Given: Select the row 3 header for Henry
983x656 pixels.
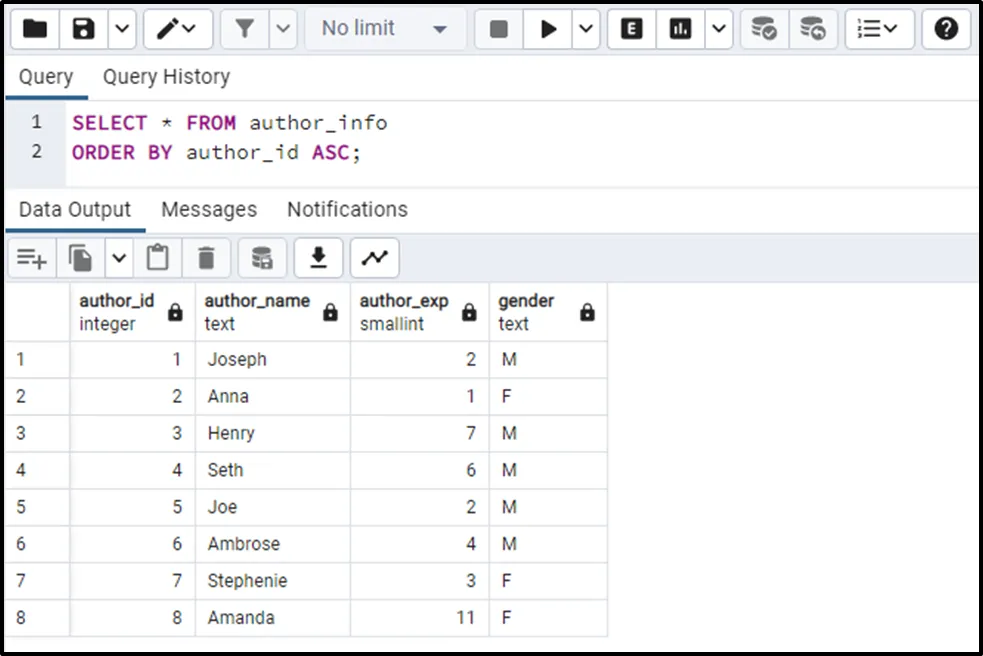Looking at the screenshot, I should (x=37, y=433).
